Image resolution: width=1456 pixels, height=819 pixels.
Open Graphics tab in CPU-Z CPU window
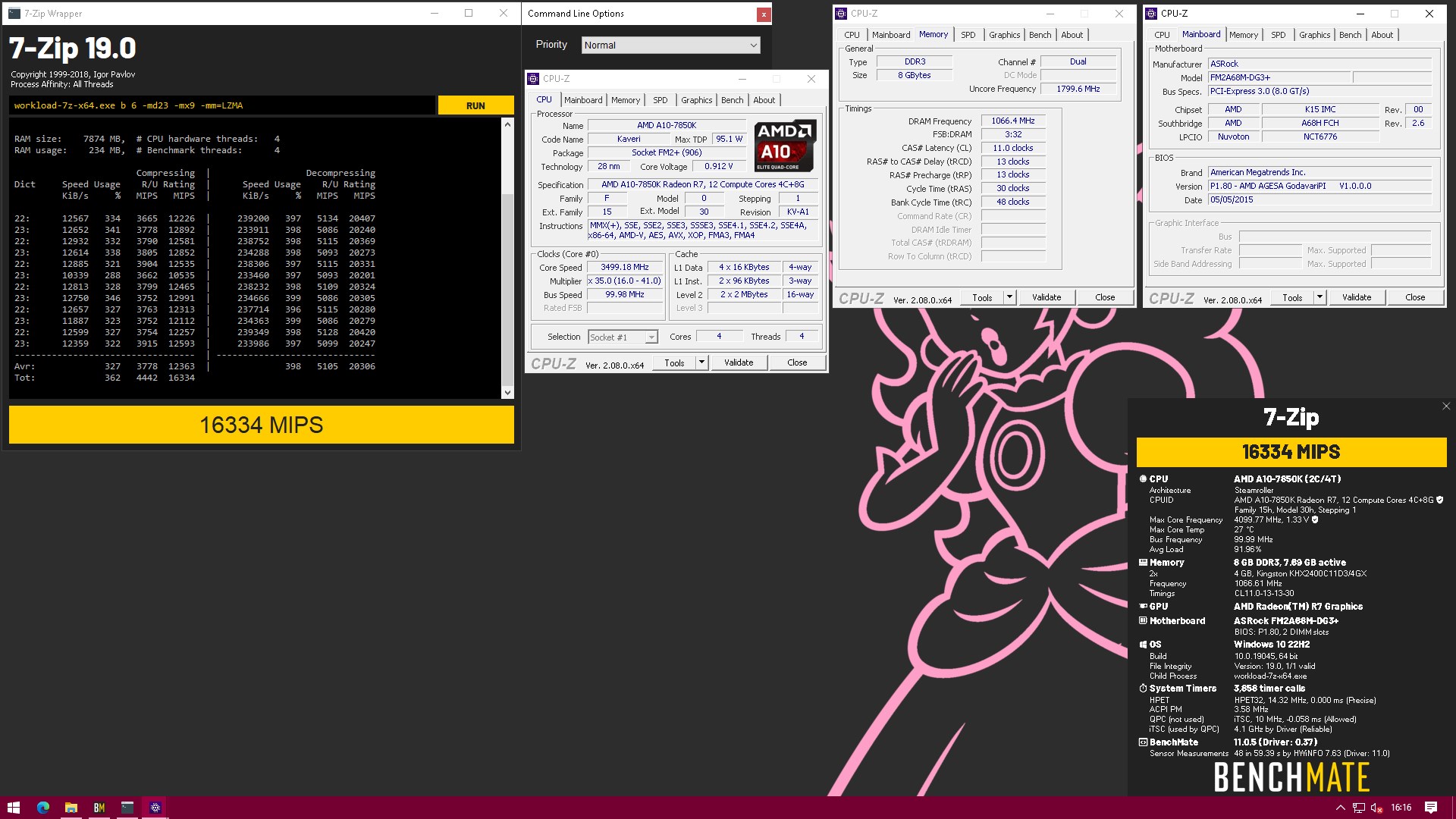(696, 100)
